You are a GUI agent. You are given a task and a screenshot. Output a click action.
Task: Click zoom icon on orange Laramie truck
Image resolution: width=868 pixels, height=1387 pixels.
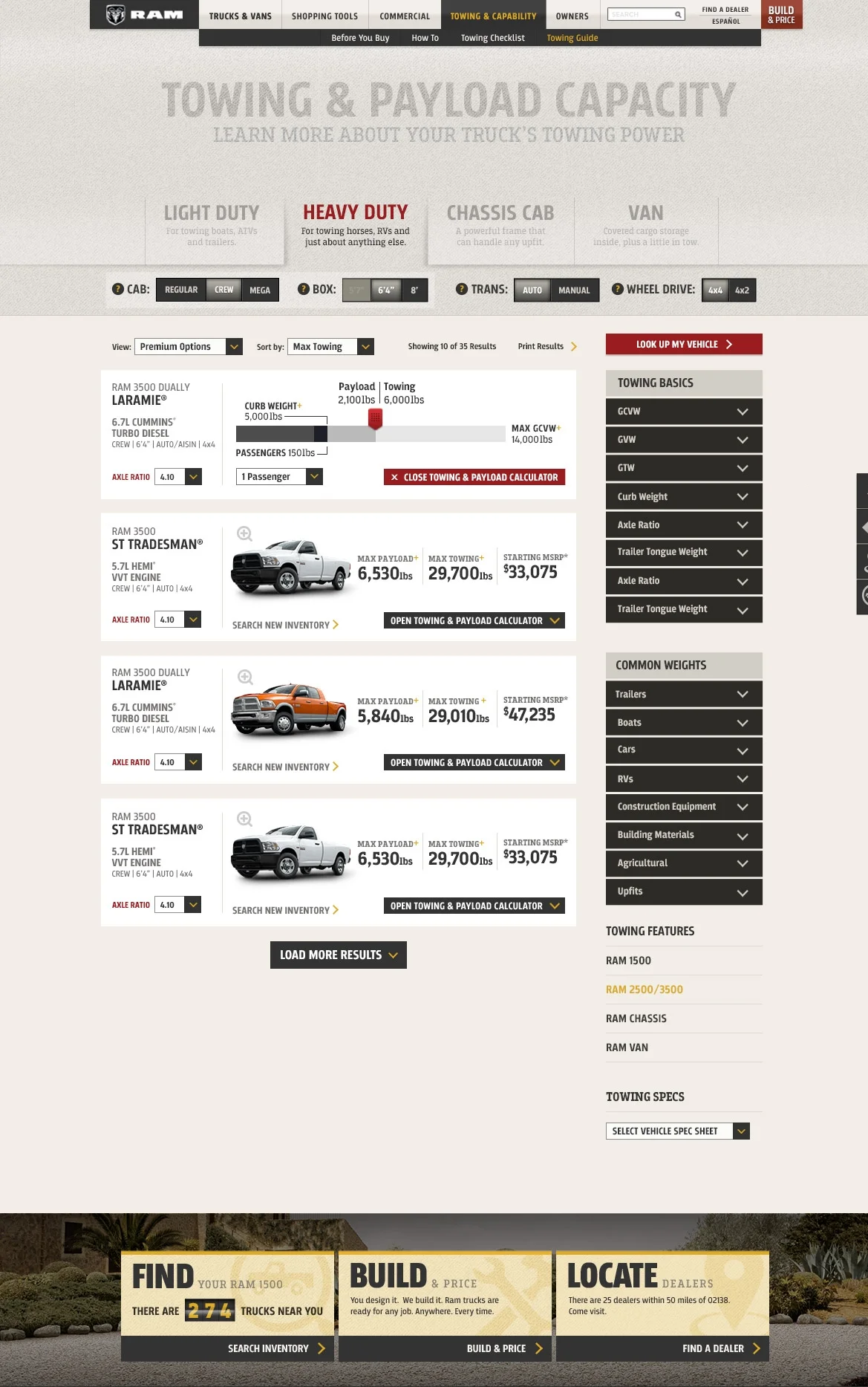point(245,677)
